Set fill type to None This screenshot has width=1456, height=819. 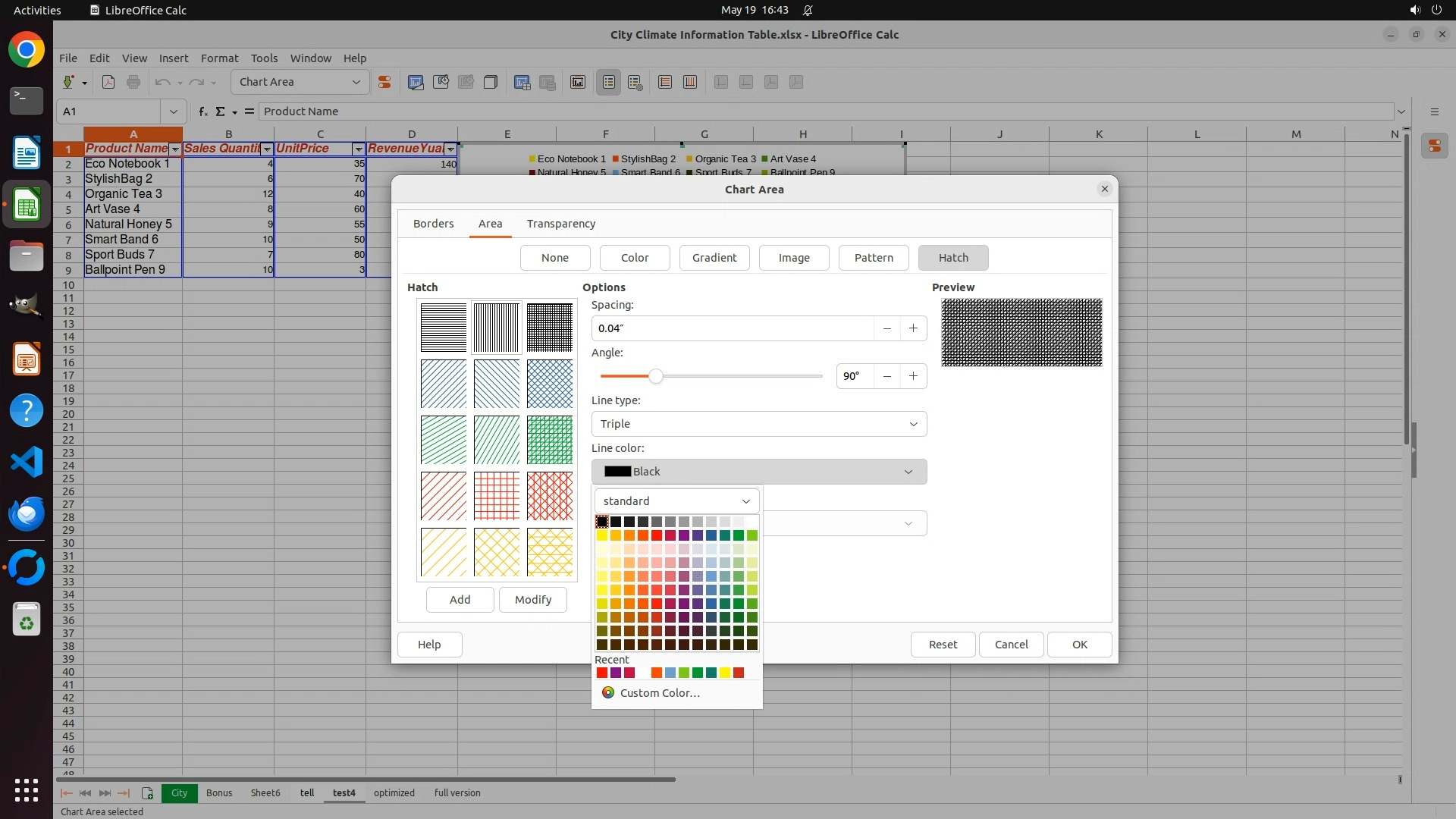(x=554, y=258)
